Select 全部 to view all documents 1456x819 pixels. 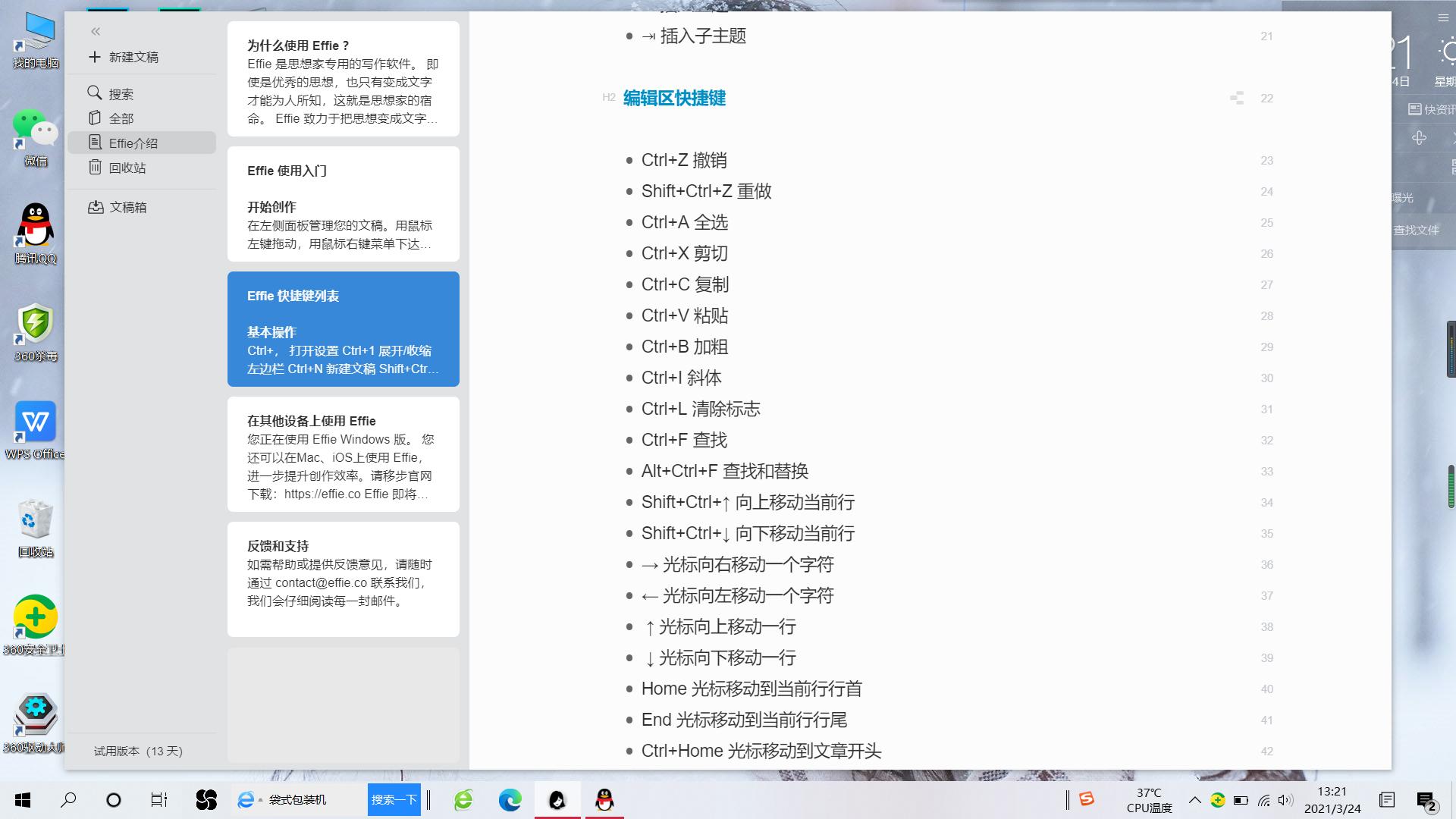click(x=121, y=118)
